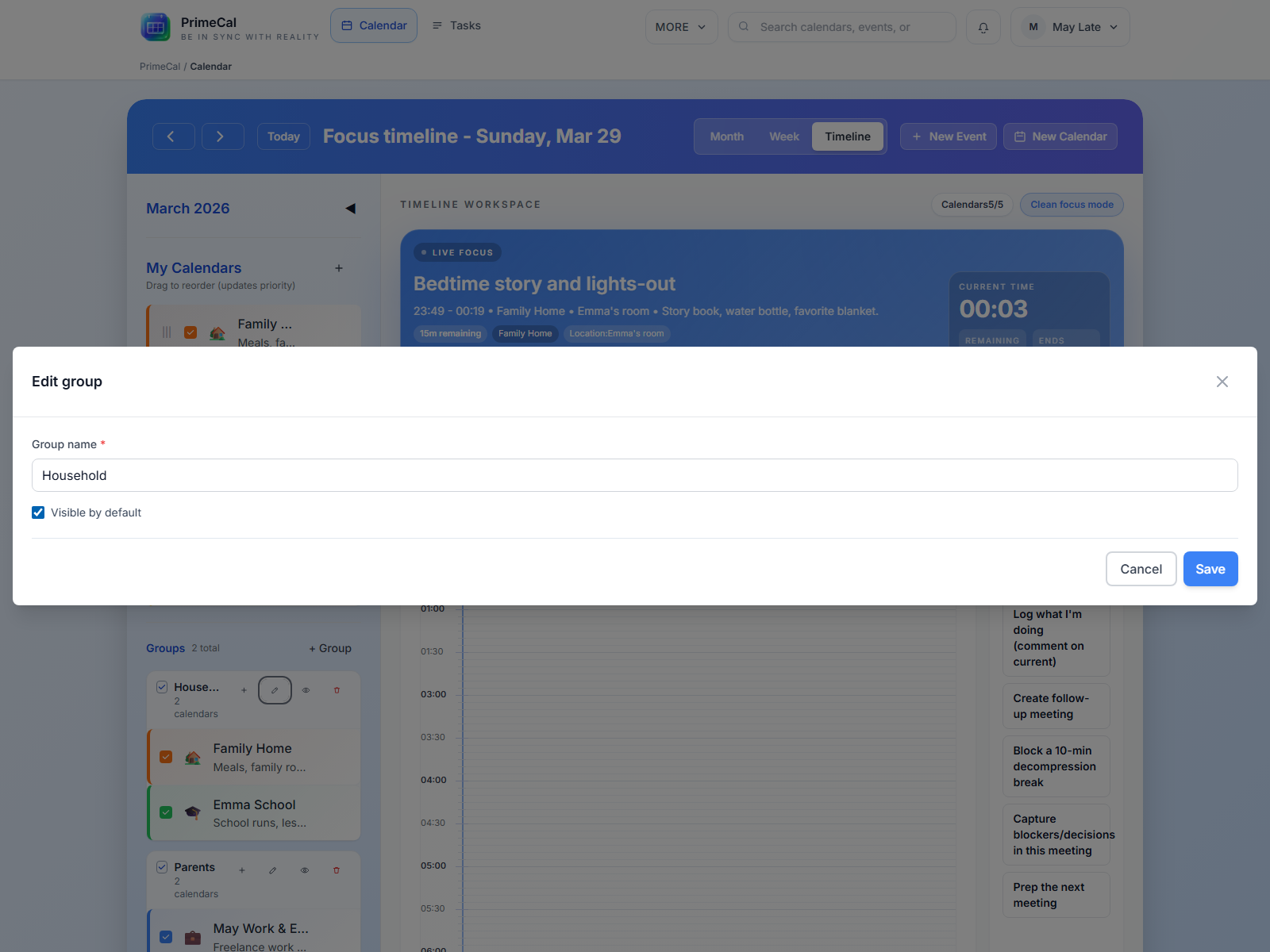Delete the Household group with trash icon
Image resolution: width=1270 pixels, height=952 pixels.
[x=337, y=690]
